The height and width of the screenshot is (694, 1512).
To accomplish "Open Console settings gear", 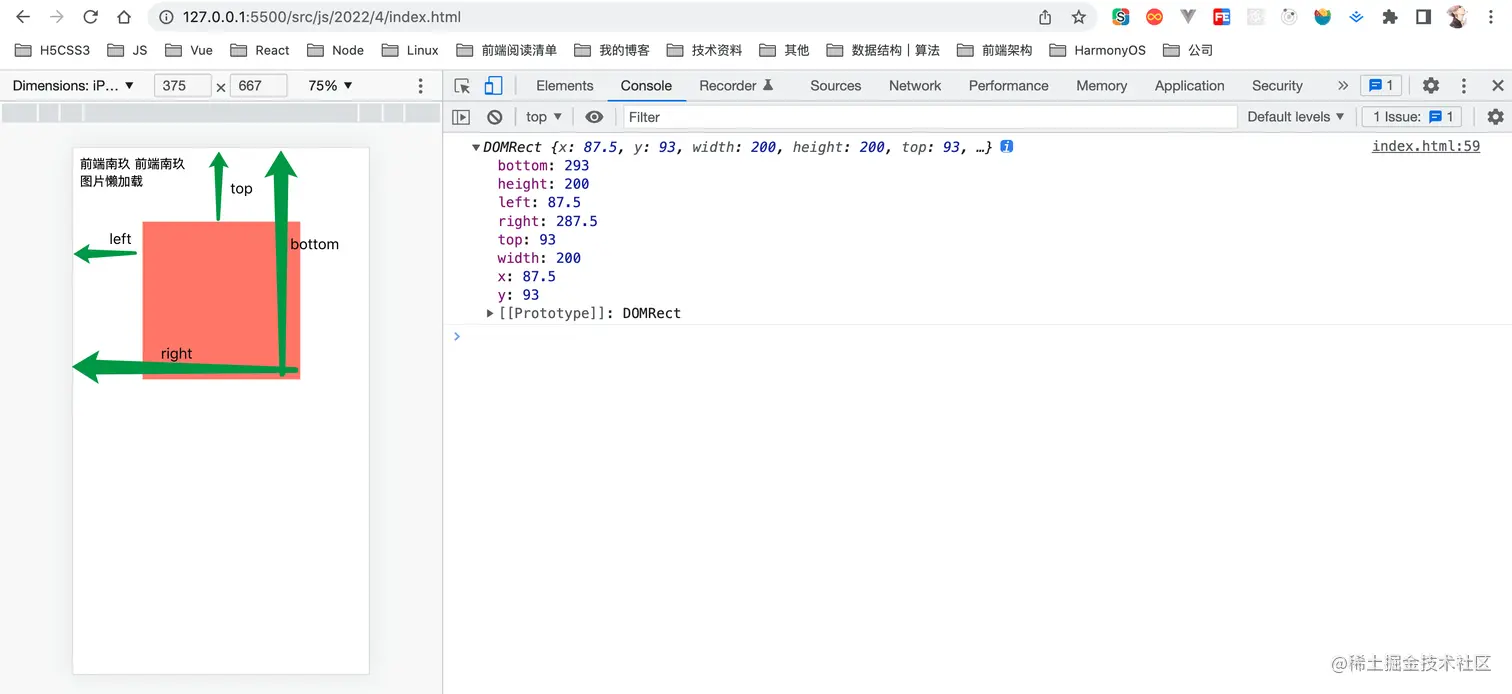I will pyautogui.click(x=1495, y=117).
